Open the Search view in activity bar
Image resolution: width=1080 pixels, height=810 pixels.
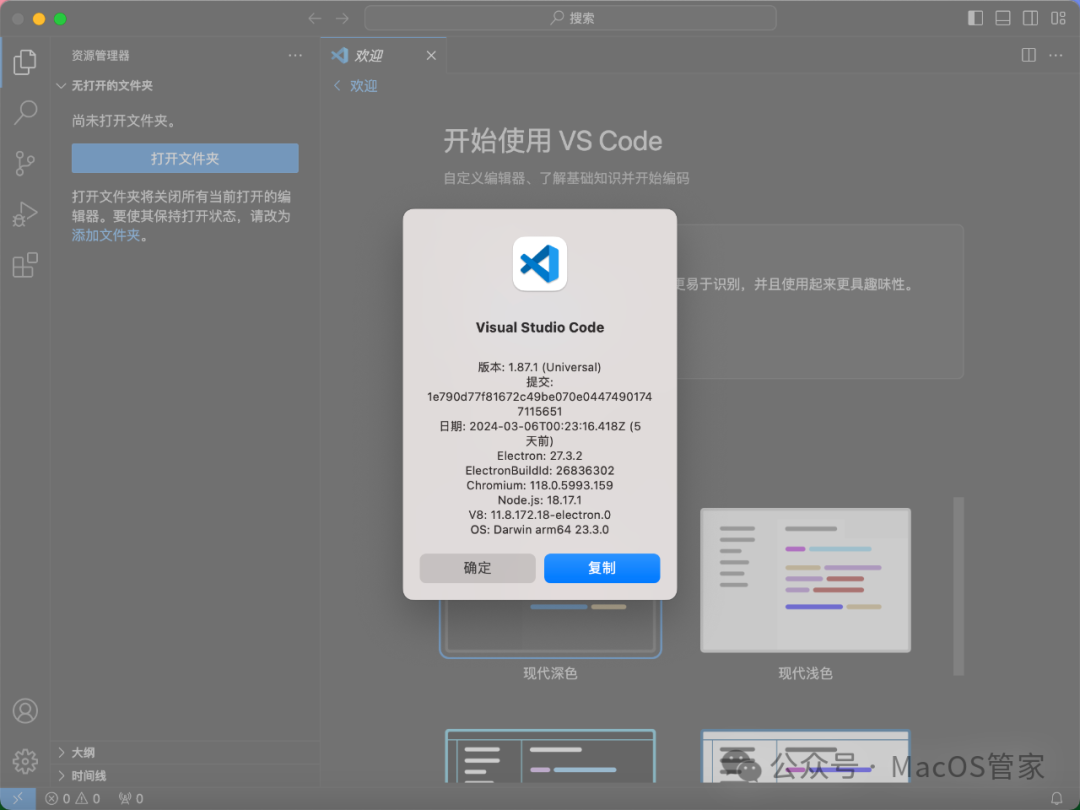pos(25,112)
